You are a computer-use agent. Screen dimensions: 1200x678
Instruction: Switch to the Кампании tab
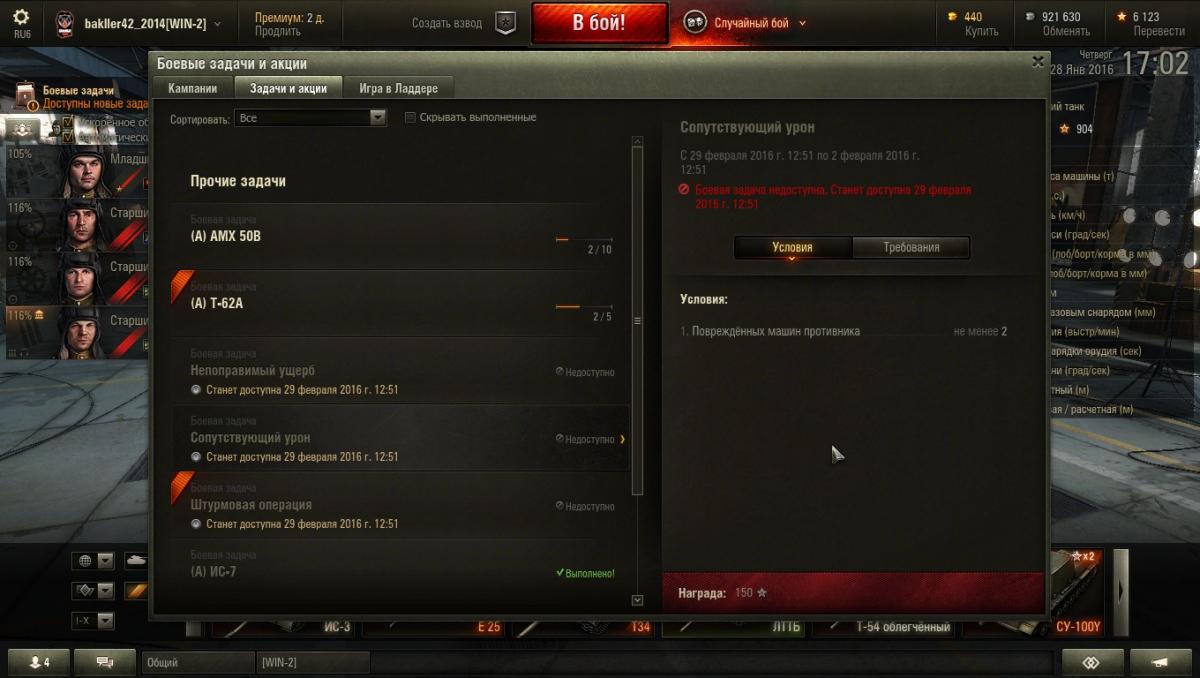[x=192, y=88]
